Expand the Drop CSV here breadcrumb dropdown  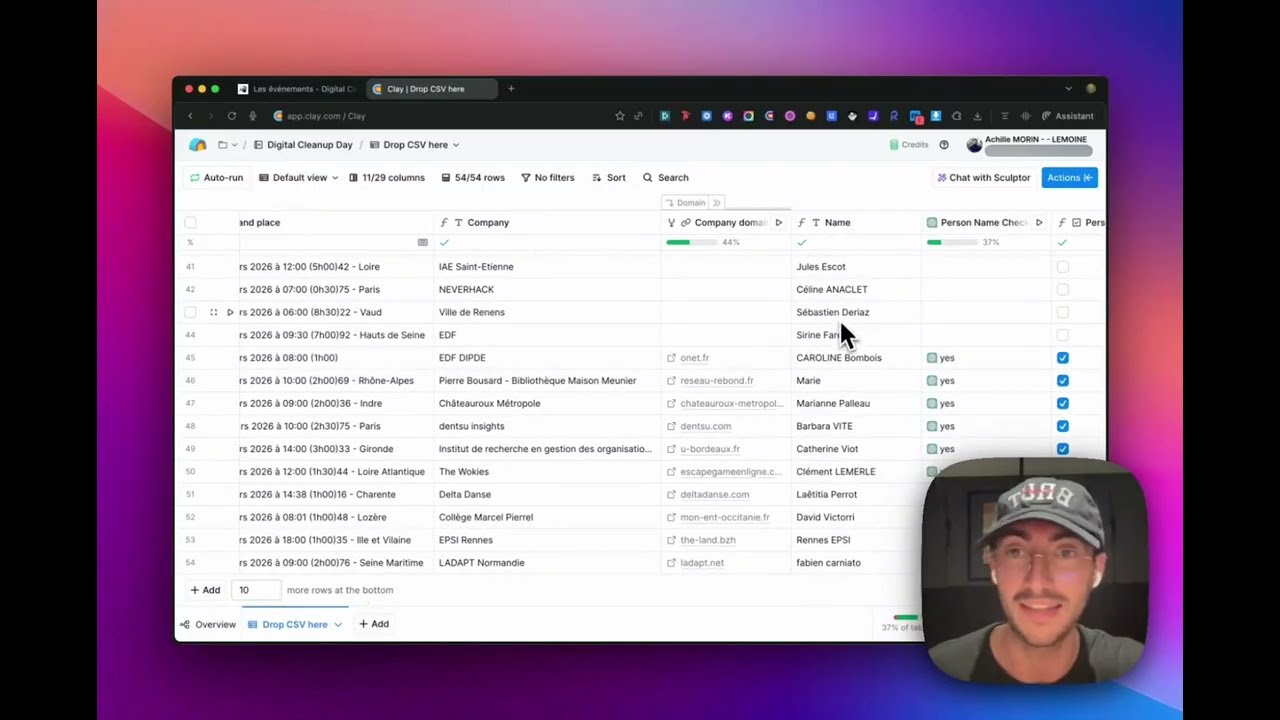point(456,145)
